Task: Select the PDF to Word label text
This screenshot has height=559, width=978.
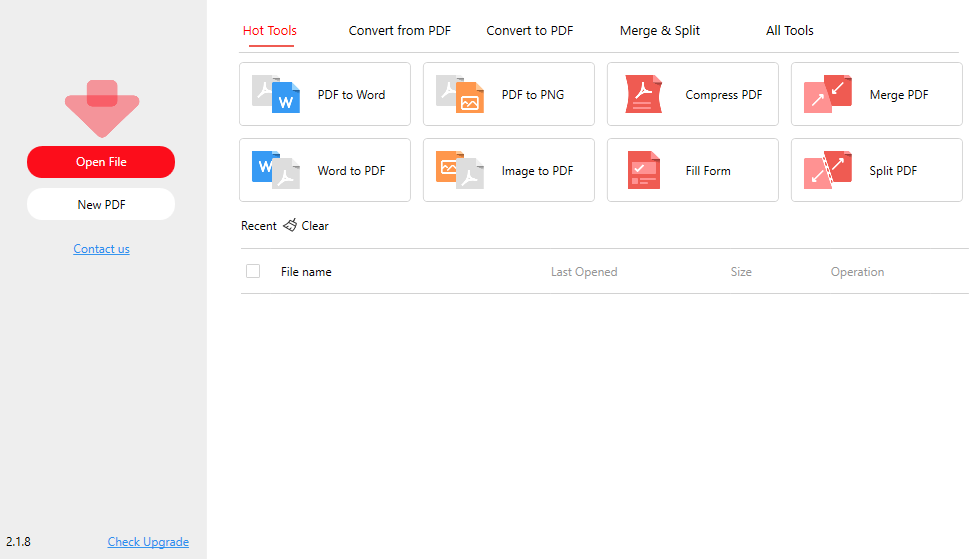Action: [x=351, y=95]
